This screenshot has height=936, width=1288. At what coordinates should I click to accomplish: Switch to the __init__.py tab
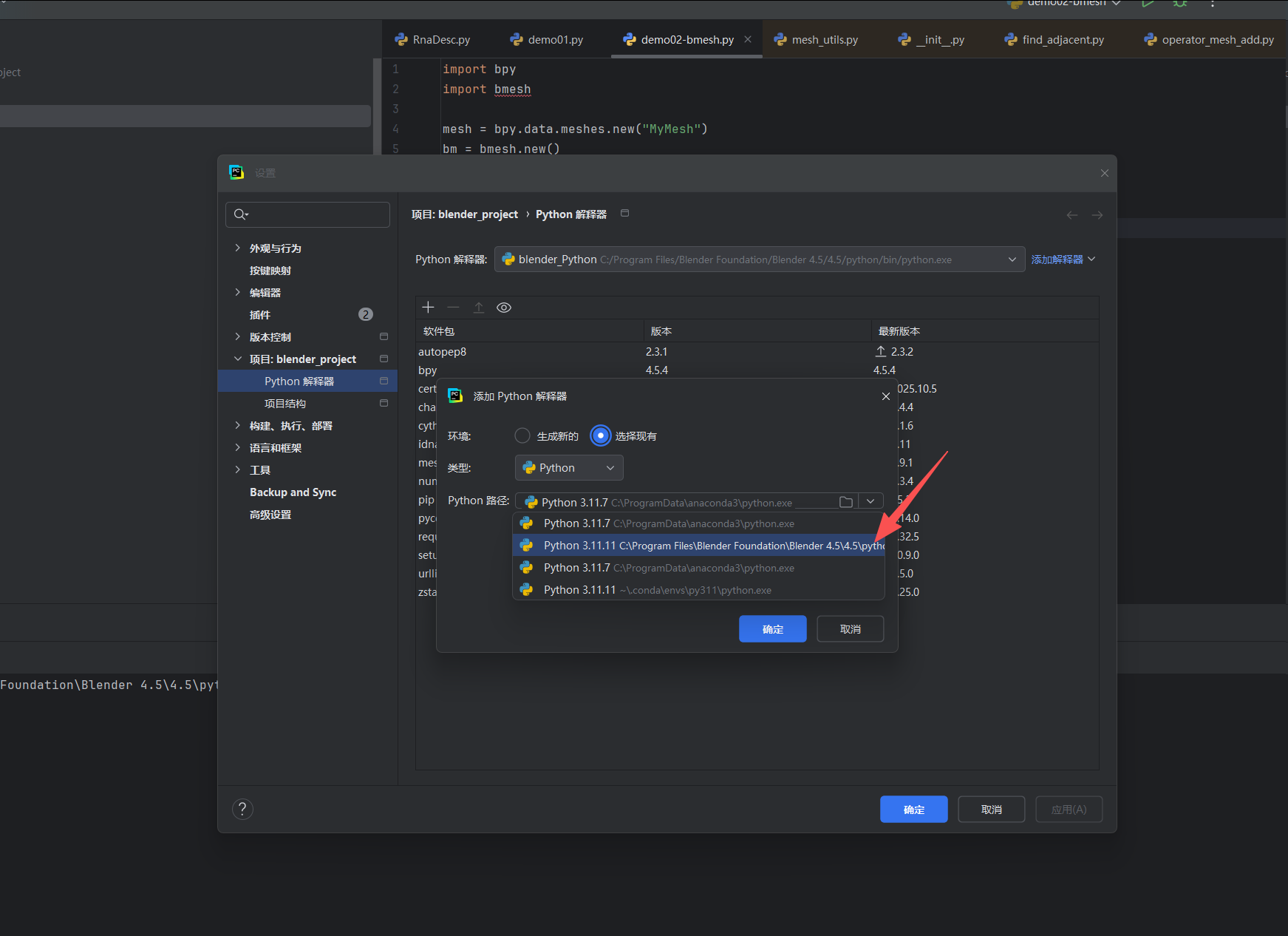pos(931,40)
